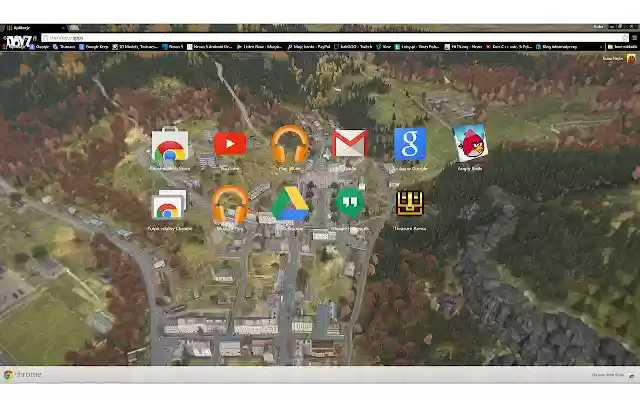Viewport: 640px width, 400px height.
Task: Open the Google Keep bookmark
Action: 93,47
